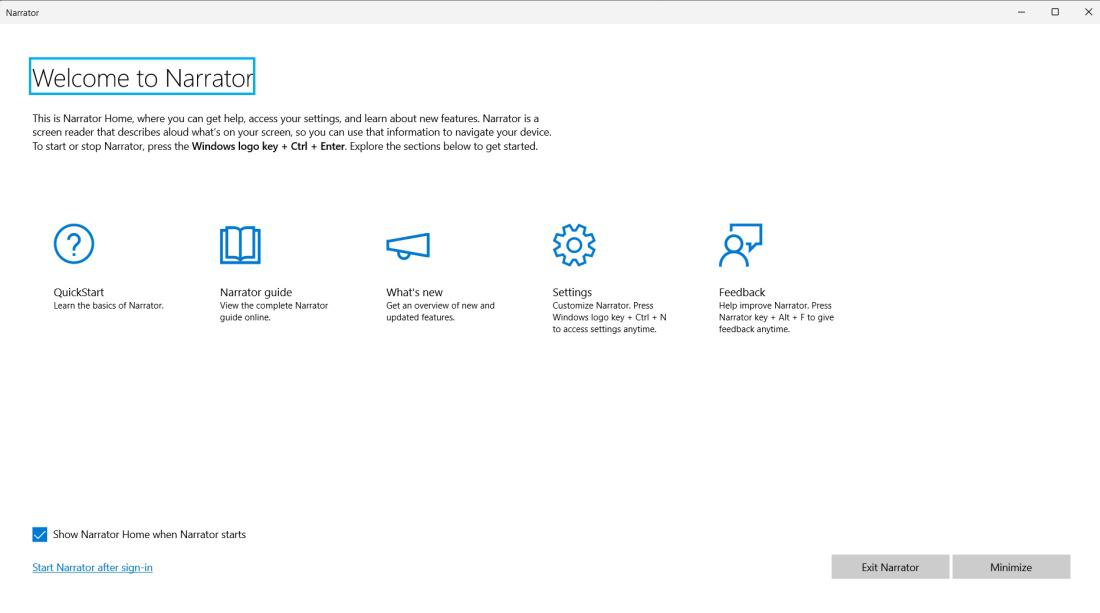Image resolution: width=1100 pixels, height=613 pixels.
Task: Open the Feedback person icon
Action: point(740,245)
